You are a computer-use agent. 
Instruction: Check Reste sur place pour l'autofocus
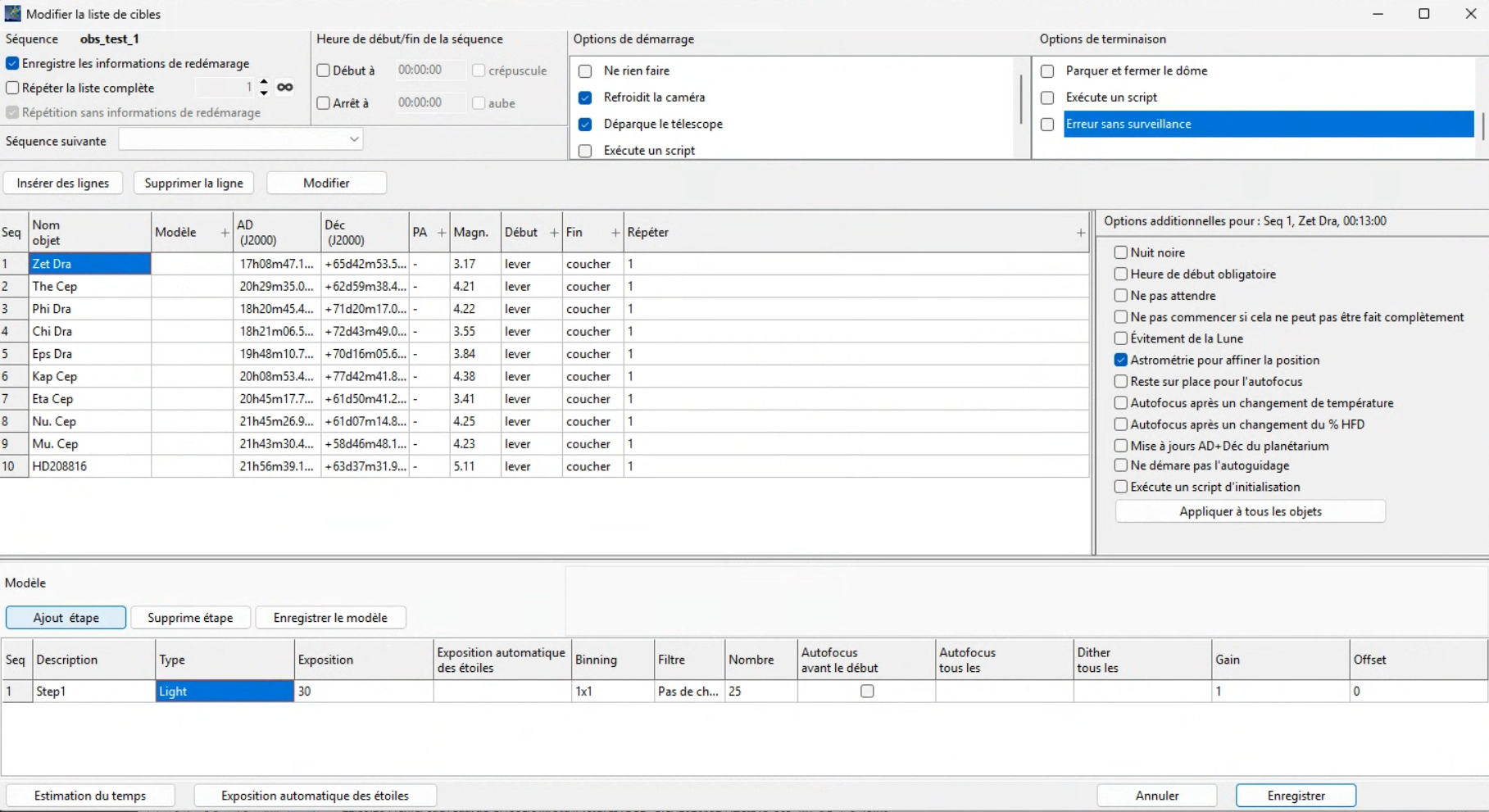pyautogui.click(x=1121, y=381)
